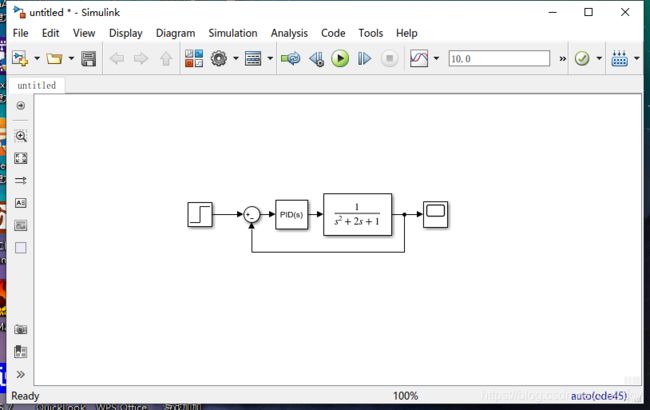The image size is (650, 410).
Task: Click the Step Forward button
Action: click(x=364, y=58)
